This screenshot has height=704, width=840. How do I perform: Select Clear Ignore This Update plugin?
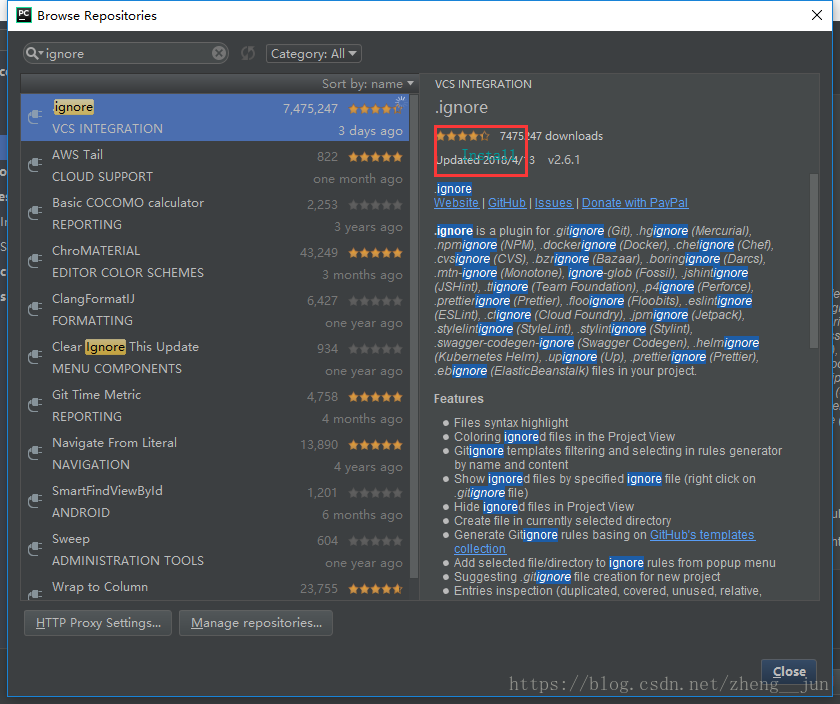click(215, 357)
